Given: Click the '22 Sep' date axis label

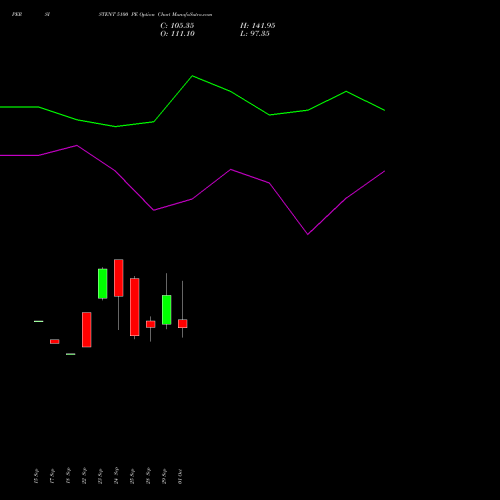Looking at the screenshot, I should coord(84,476).
